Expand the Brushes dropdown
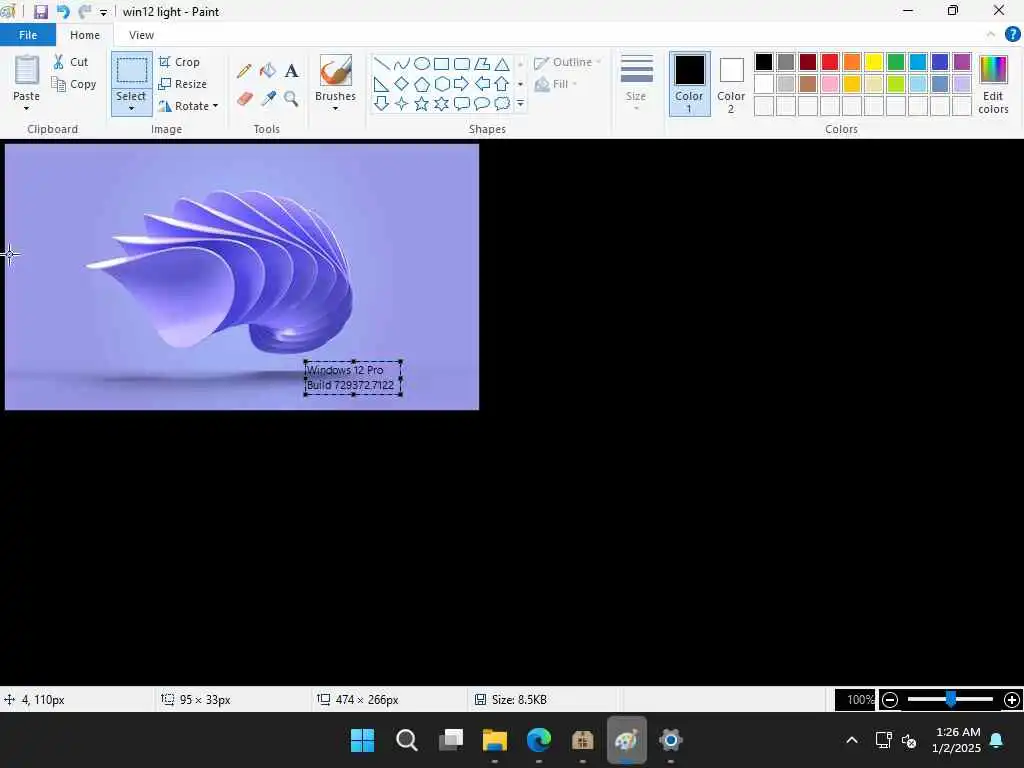 point(336,108)
